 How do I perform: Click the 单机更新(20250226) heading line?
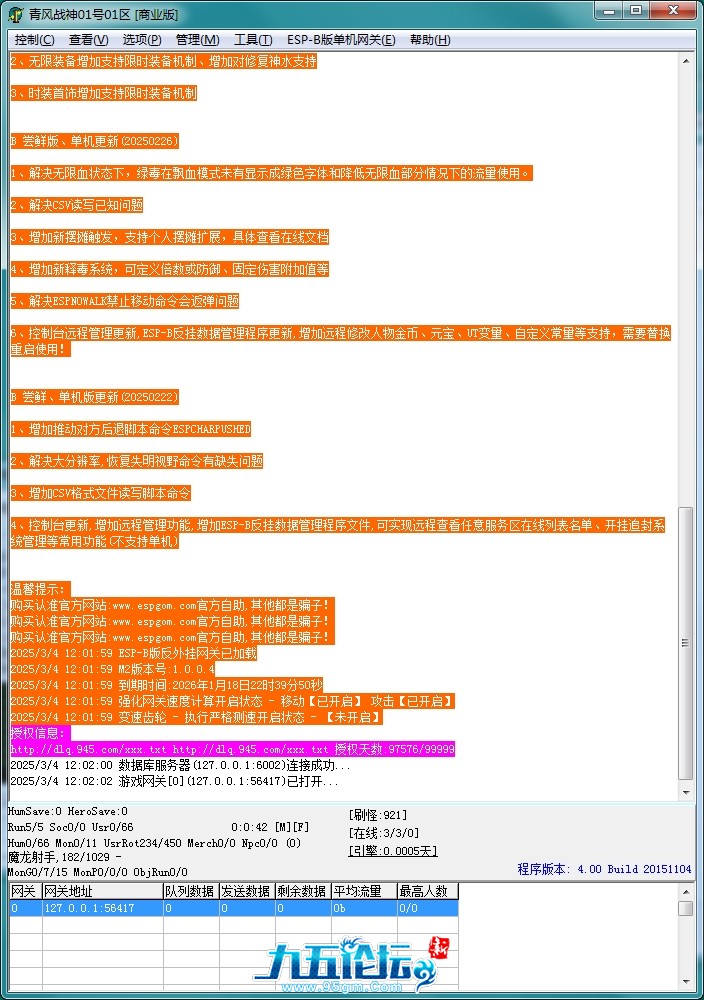tap(94, 141)
